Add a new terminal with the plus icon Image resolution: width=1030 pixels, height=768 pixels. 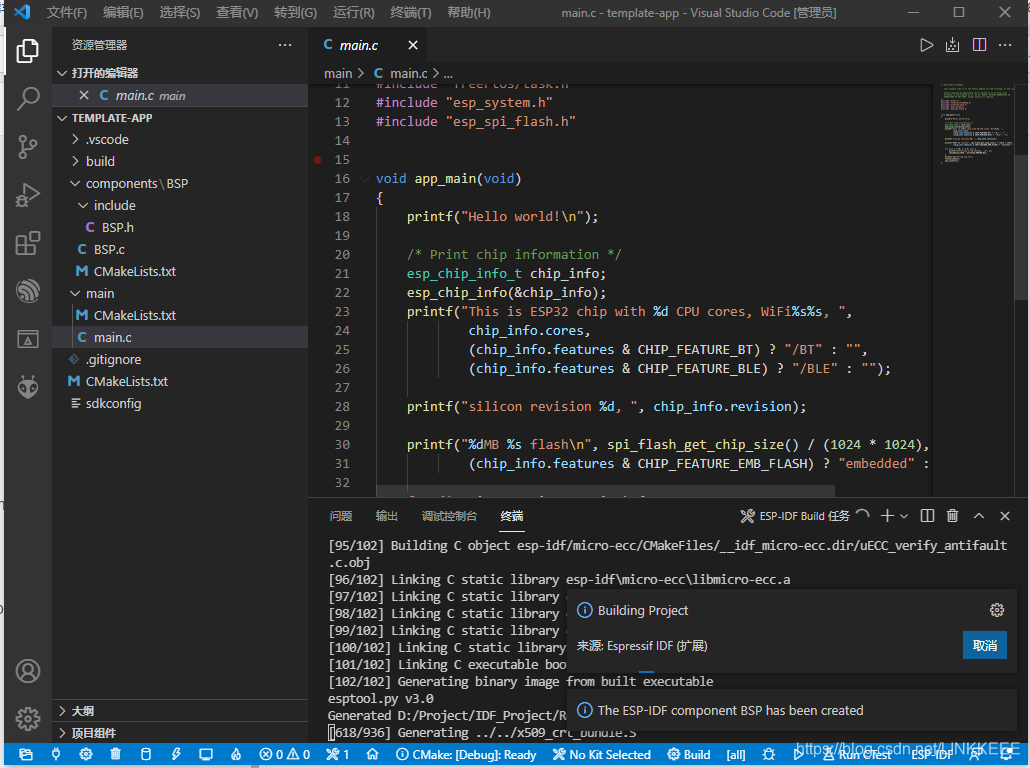(887, 516)
